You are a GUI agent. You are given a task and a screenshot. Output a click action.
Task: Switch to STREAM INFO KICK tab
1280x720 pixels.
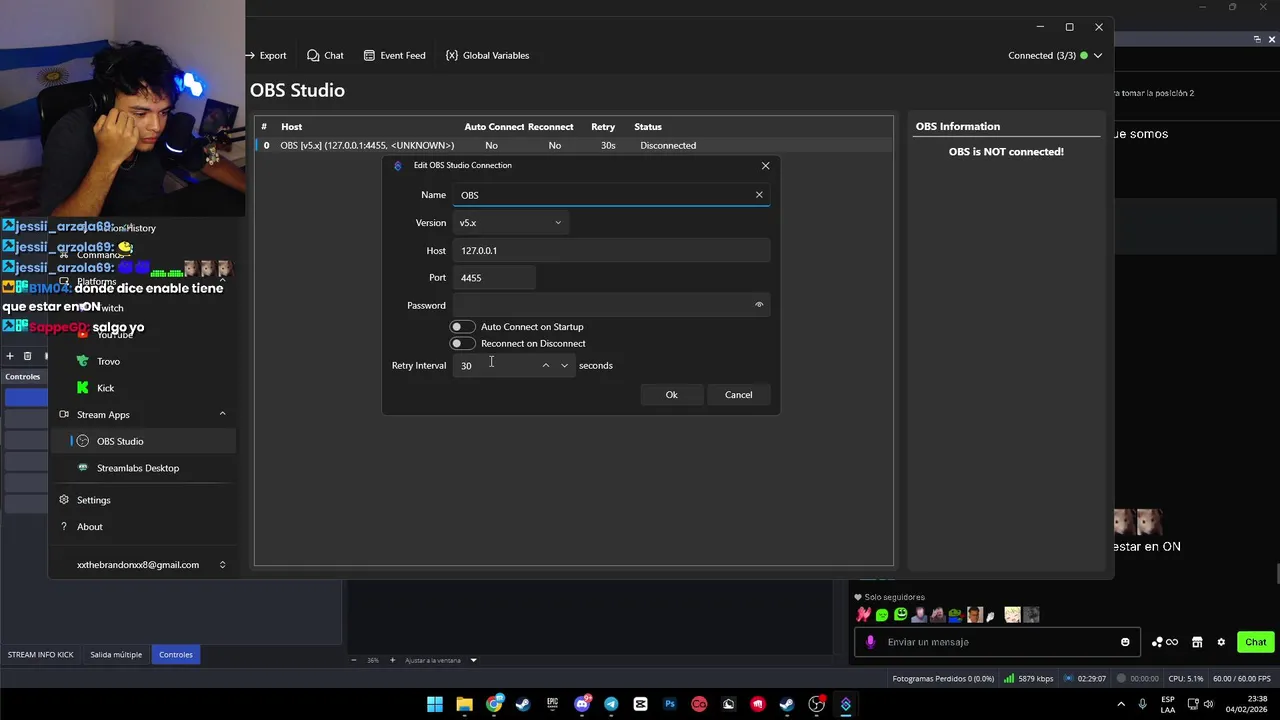pos(41,655)
